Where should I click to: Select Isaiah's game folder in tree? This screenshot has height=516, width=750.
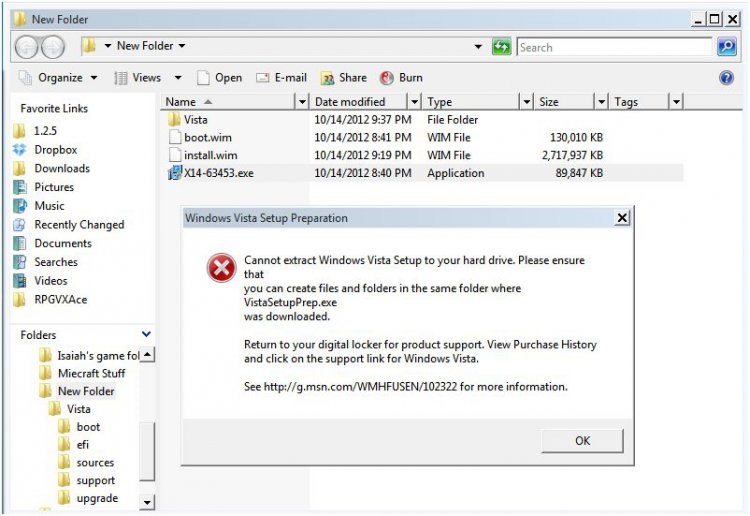tap(98, 355)
